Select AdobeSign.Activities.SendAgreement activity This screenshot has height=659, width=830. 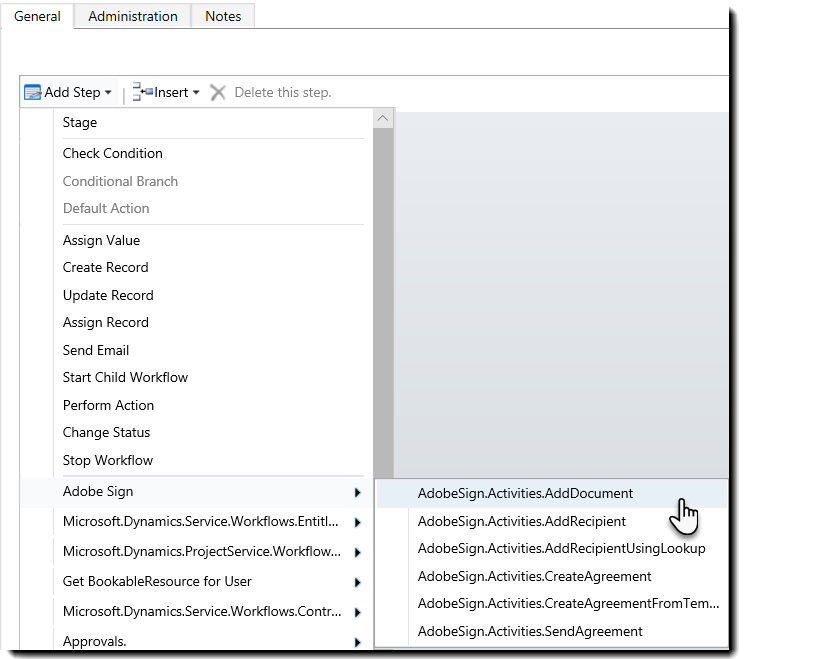[528, 631]
